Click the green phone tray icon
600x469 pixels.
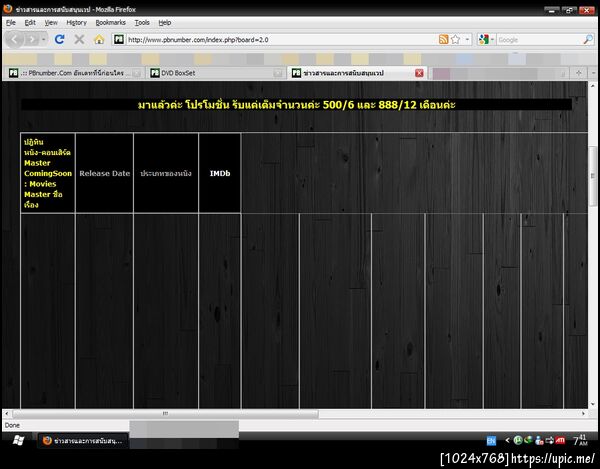coord(528,440)
